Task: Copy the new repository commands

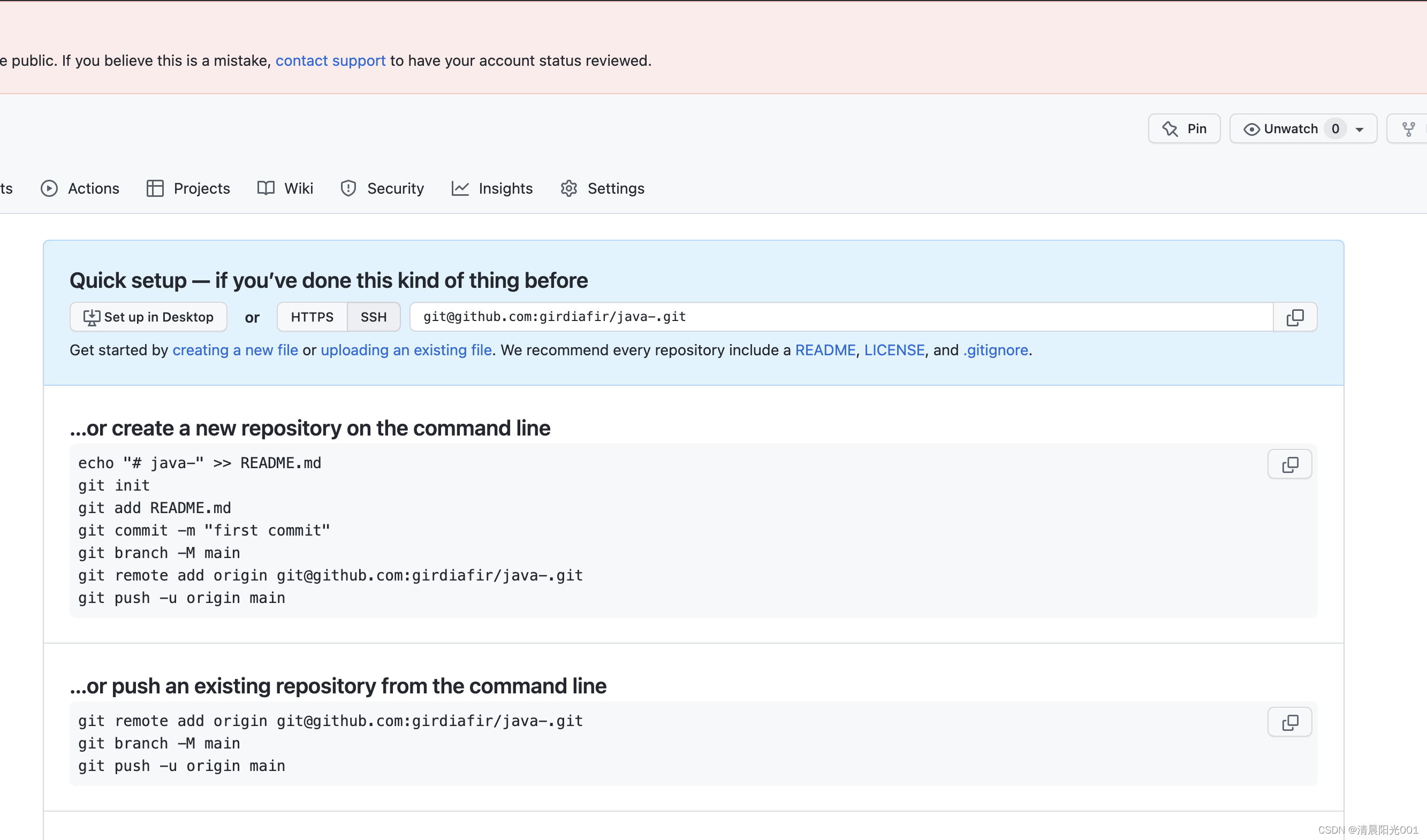Action: [x=1289, y=465]
